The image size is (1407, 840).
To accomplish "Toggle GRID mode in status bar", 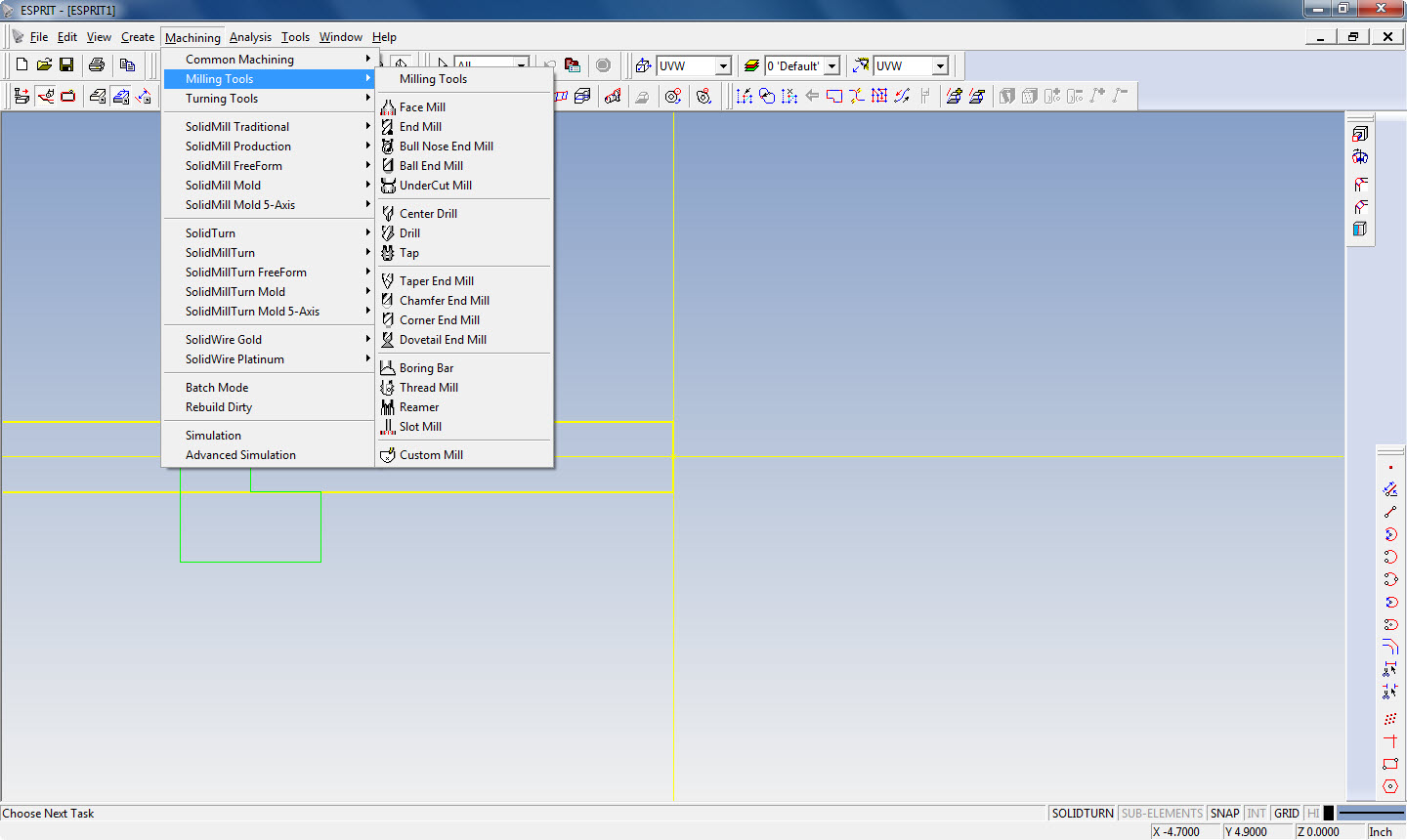I will 1287,814.
